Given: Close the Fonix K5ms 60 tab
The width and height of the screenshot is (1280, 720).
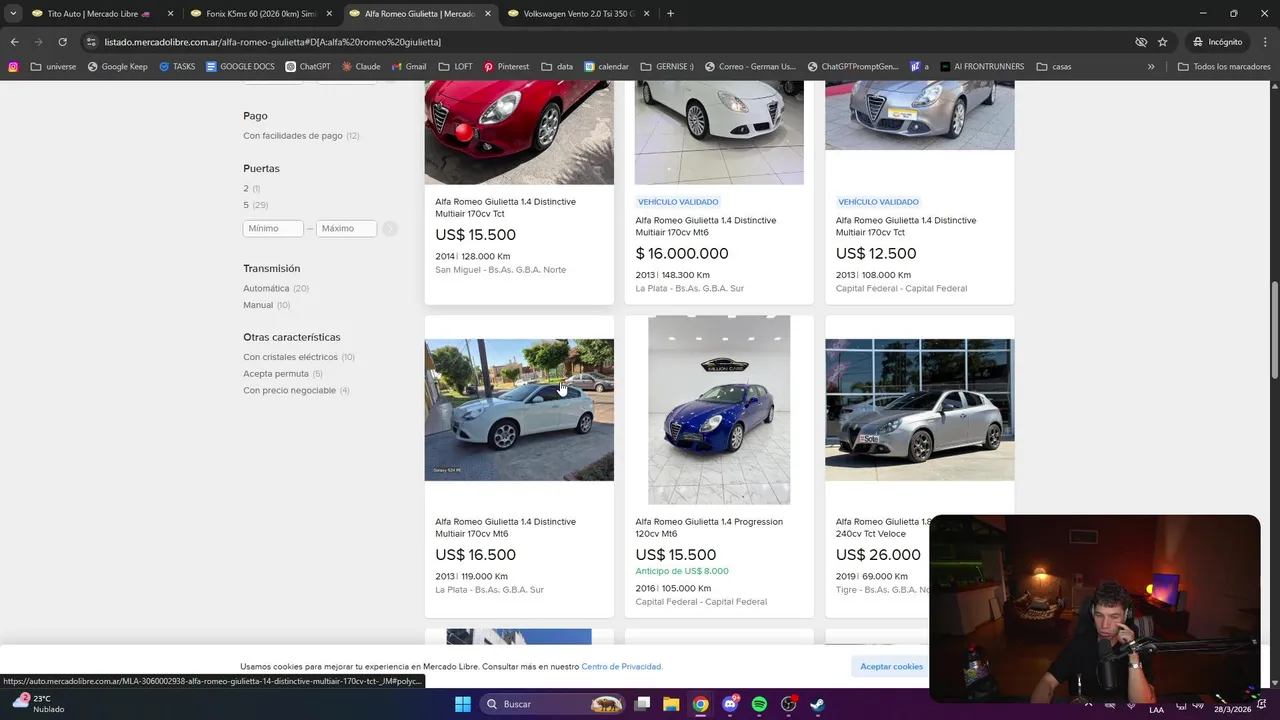Looking at the screenshot, I should [329, 14].
